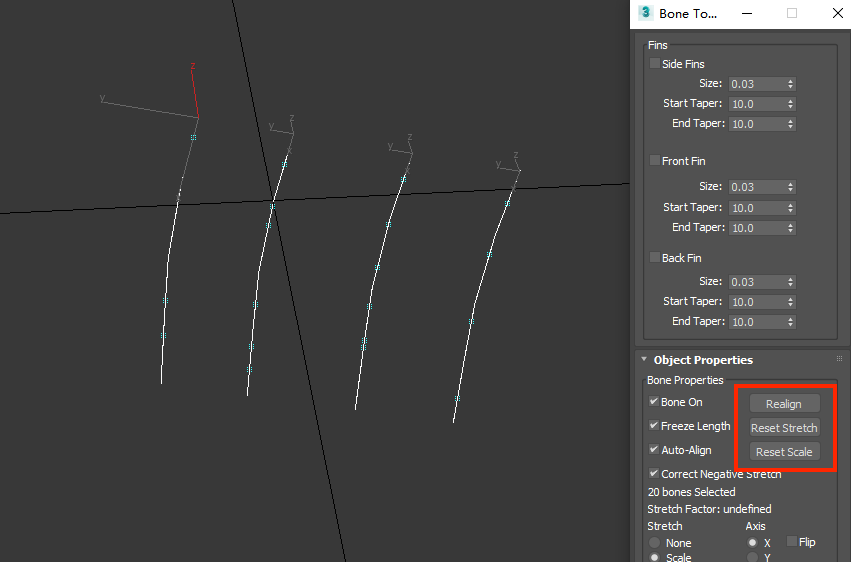Click the Side Fins Start Taper spinner

791,104
